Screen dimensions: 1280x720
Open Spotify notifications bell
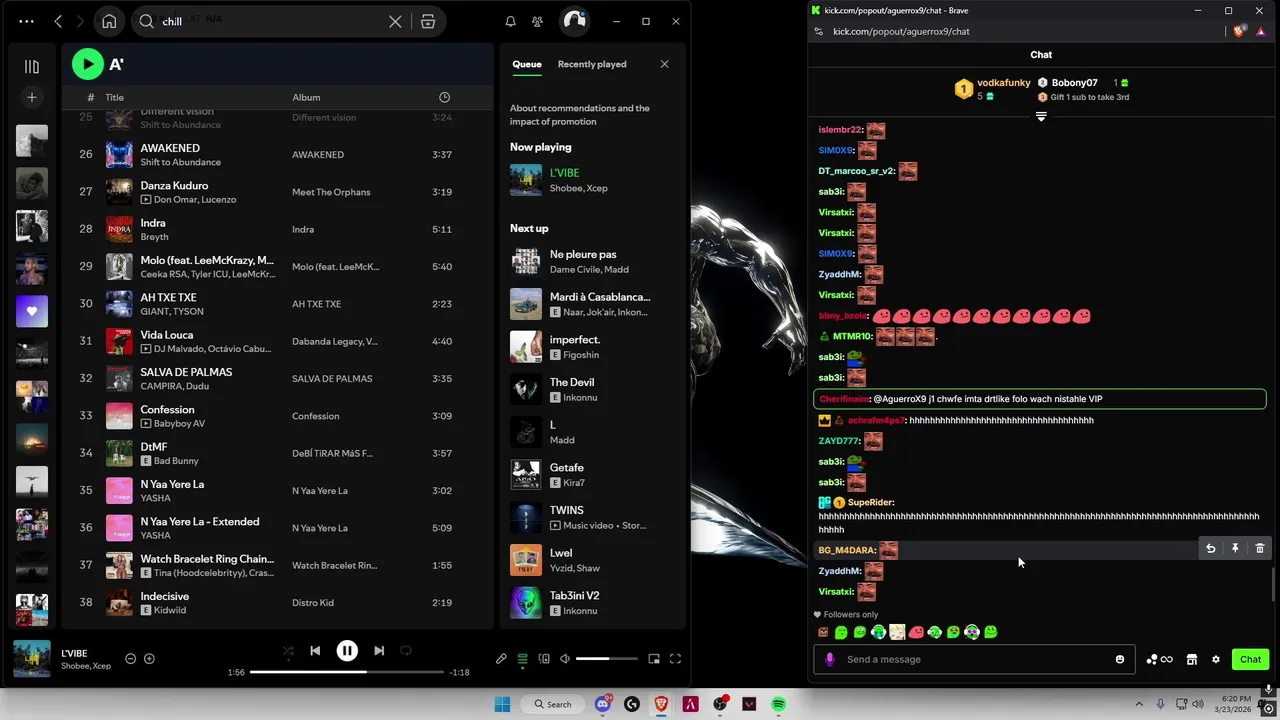[x=510, y=21]
